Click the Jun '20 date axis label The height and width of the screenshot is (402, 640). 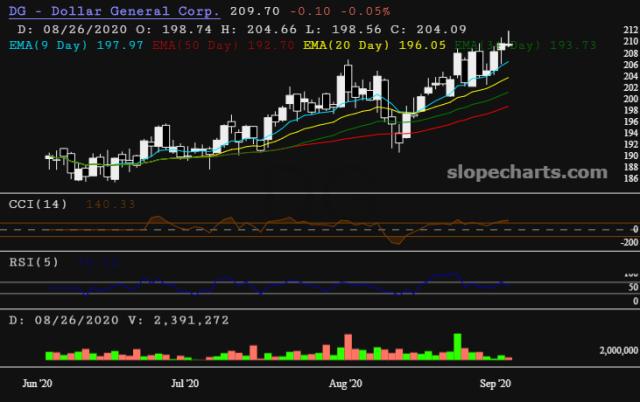[37, 383]
